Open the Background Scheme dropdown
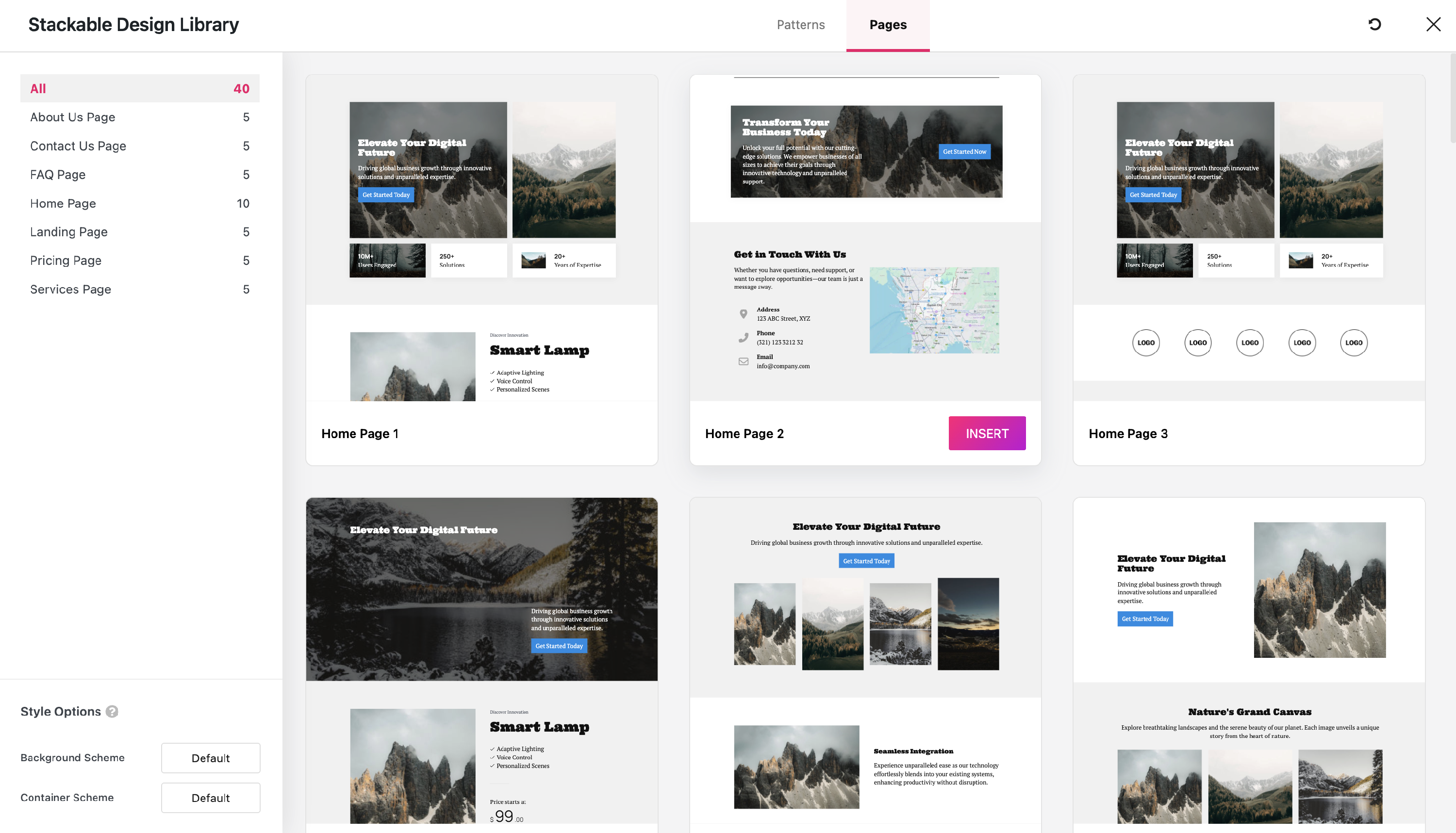Screen dimensions: 1456x833 [210, 757]
